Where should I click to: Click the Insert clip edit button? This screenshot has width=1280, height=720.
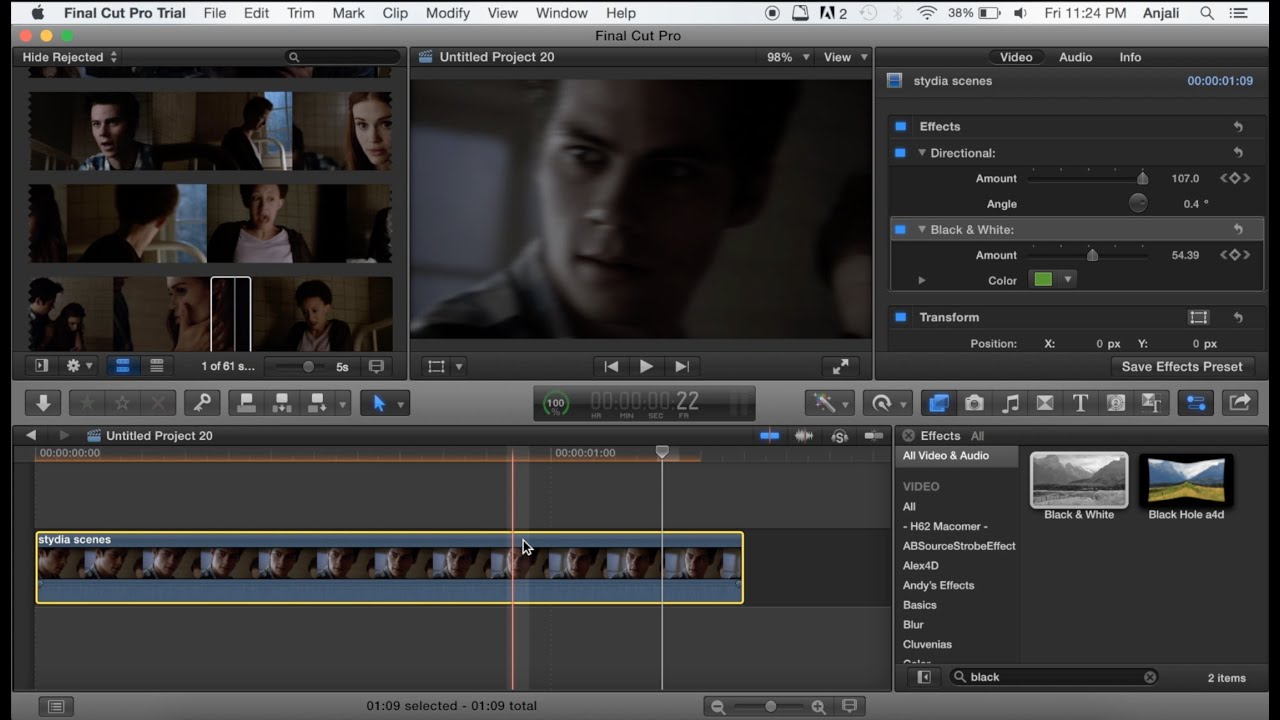pyautogui.click(x=282, y=403)
